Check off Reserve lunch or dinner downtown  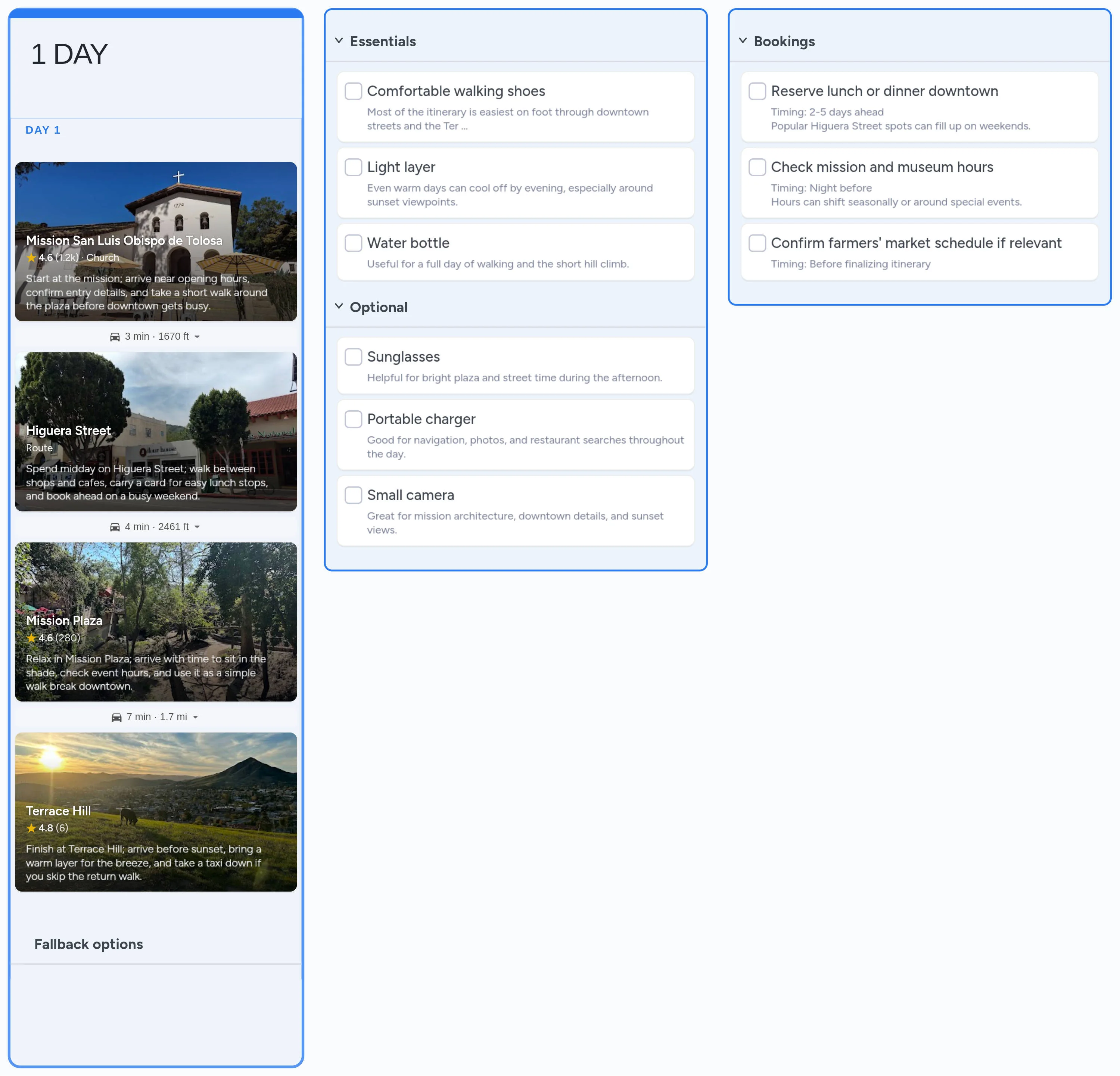(x=757, y=91)
